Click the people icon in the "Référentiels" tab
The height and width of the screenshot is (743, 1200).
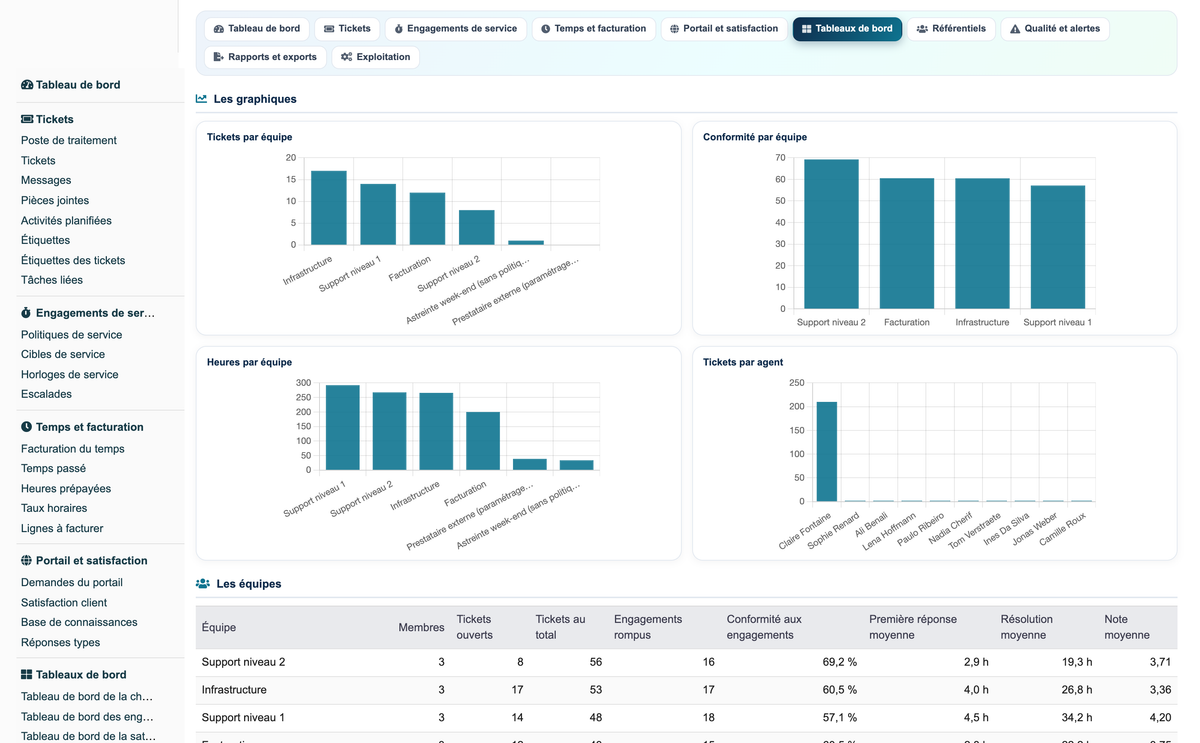click(922, 29)
